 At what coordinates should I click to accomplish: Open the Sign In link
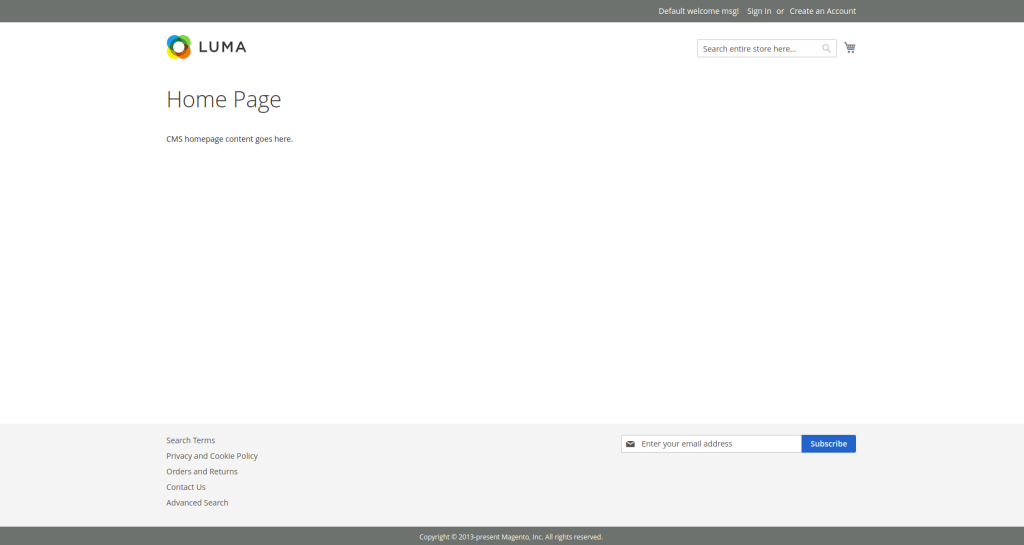point(759,11)
